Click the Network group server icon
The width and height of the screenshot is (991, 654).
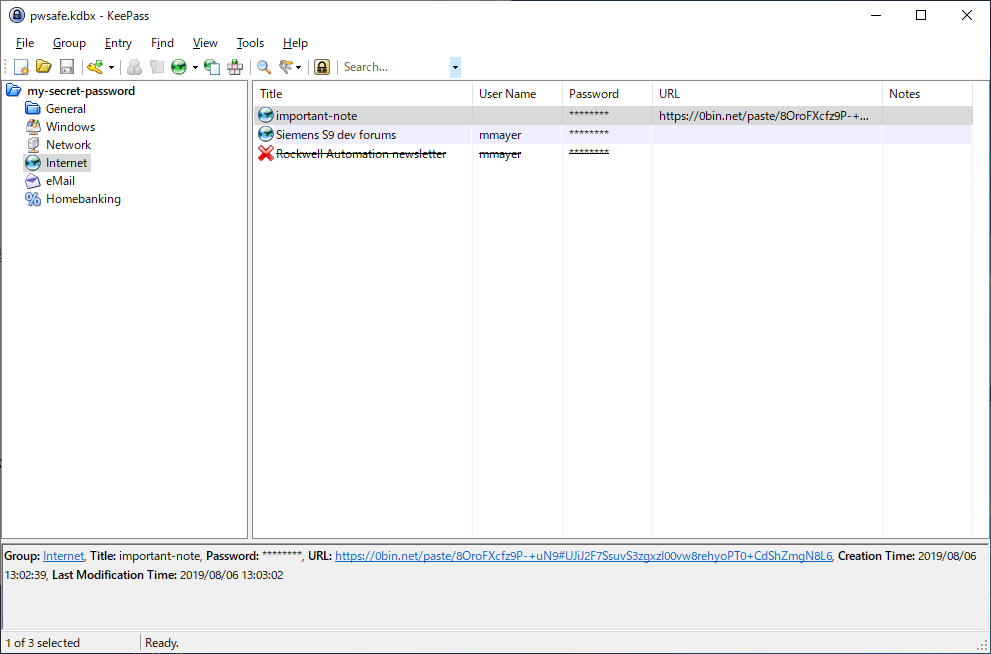pos(33,145)
